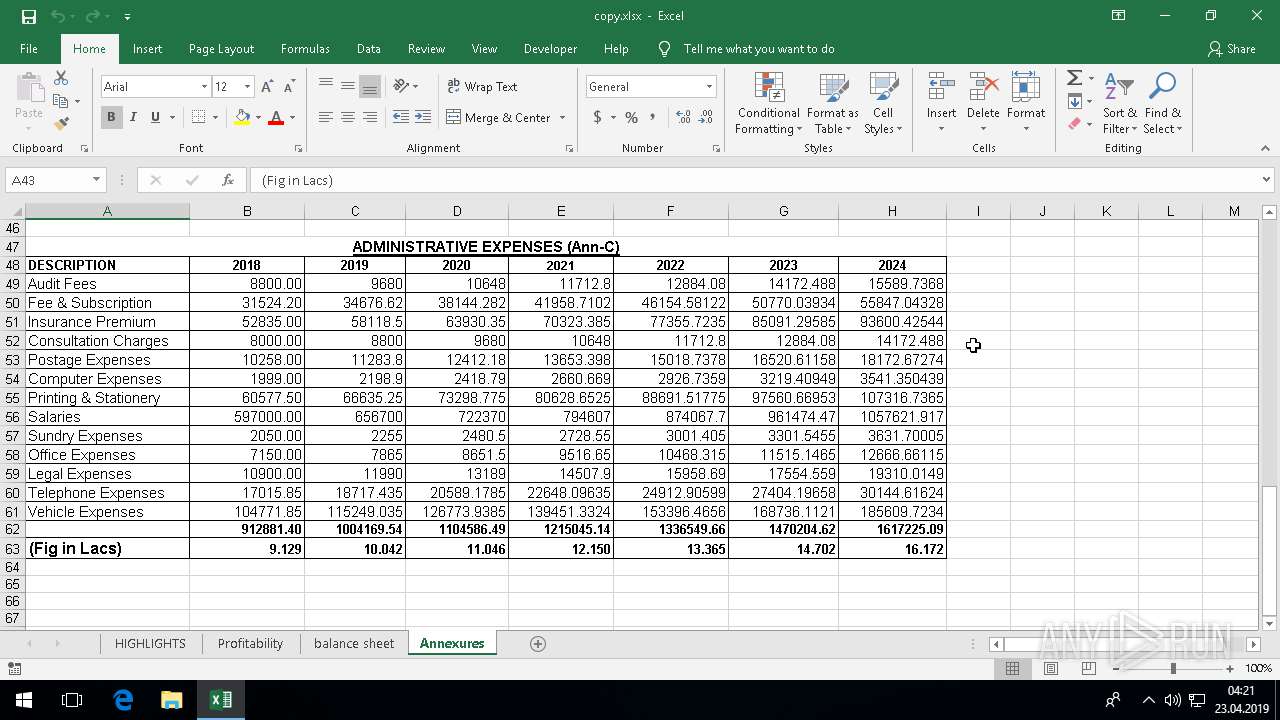Click the Insert Function fx icon

tap(228, 180)
